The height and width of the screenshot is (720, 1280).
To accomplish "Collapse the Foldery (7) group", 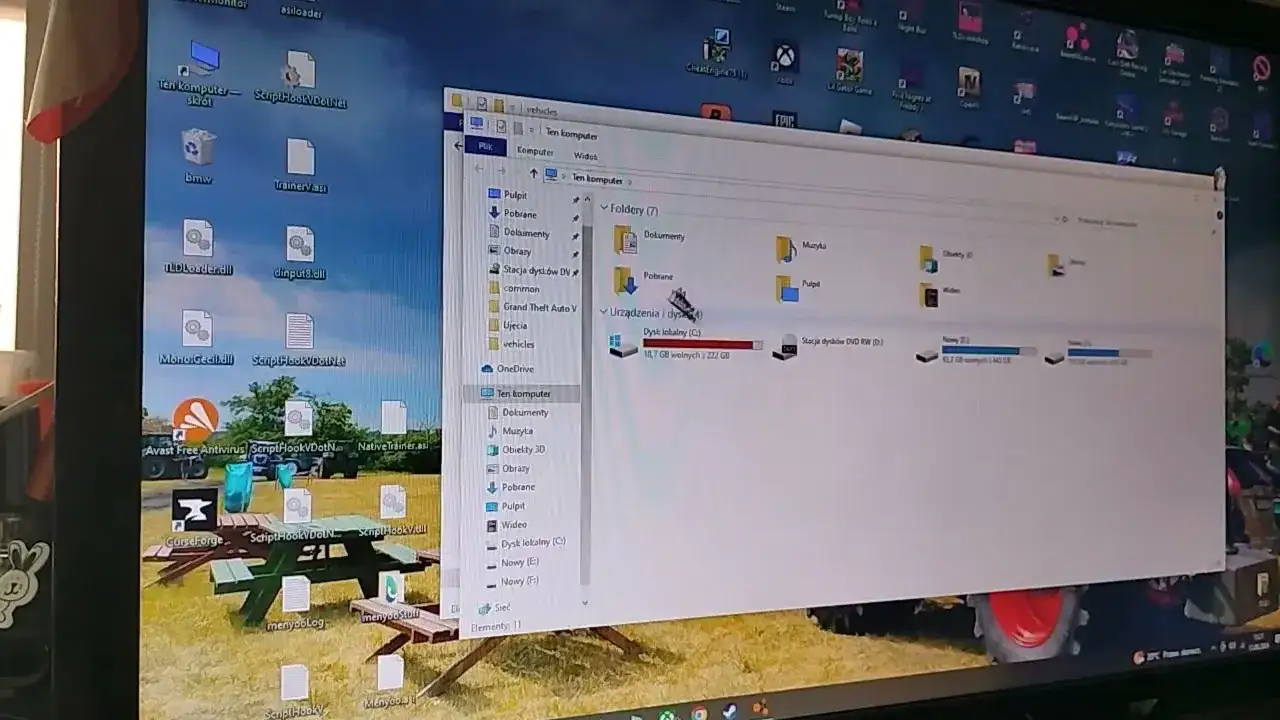I will pyautogui.click(x=604, y=208).
